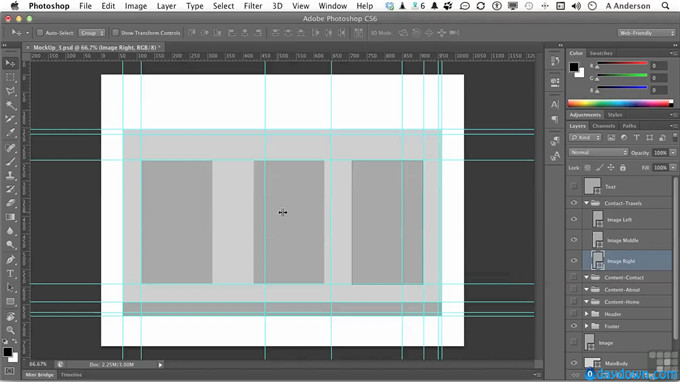Open the Window menu
Viewport: 680px width, 382px height.
click(333, 6)
